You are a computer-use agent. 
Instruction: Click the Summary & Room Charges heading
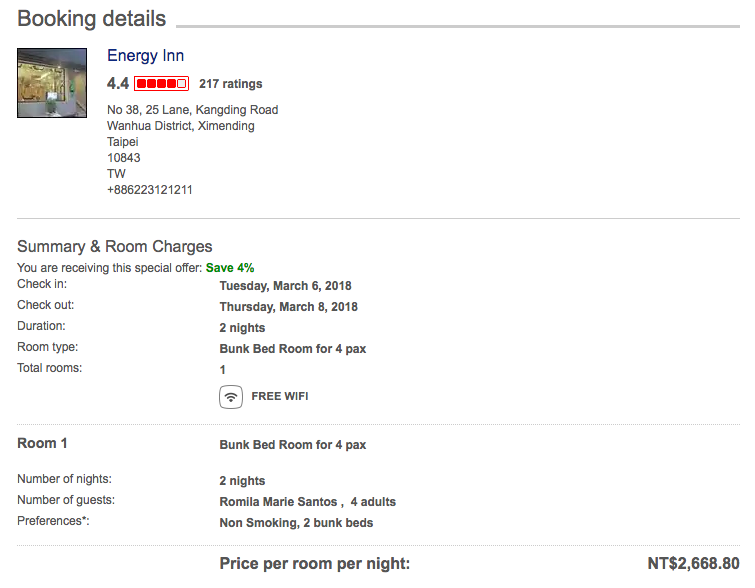(x=115, y=247)
